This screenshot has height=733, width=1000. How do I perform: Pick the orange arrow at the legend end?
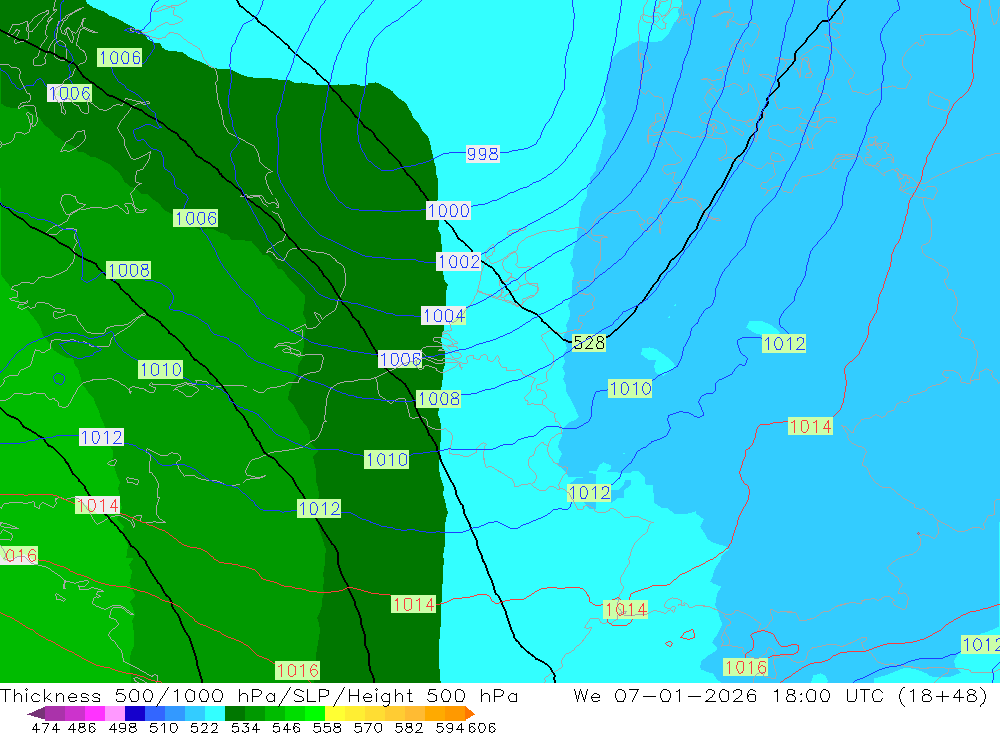pos(470,713)
